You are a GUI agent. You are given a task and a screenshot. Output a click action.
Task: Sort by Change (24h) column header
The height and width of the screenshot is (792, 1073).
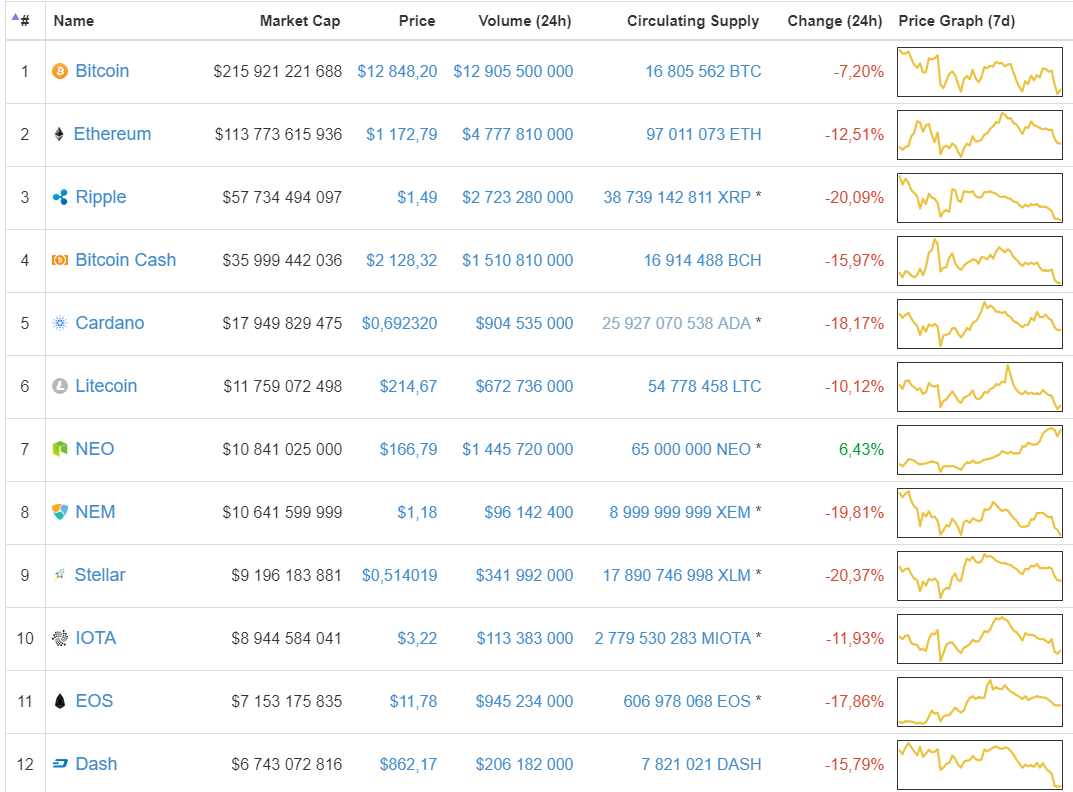click(x=834, y=21)
